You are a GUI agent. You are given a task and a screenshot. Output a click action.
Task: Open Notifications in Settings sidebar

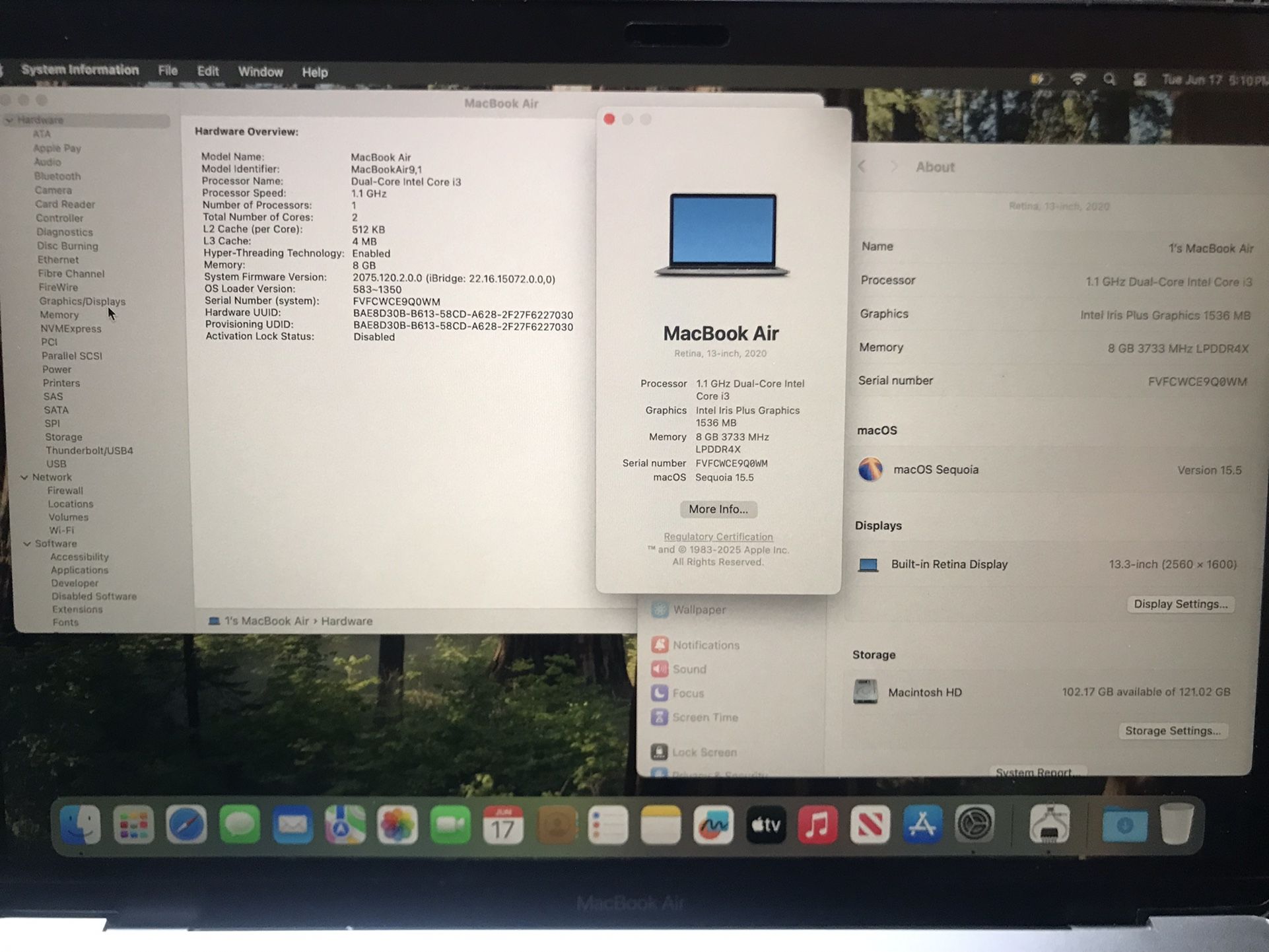695,645
